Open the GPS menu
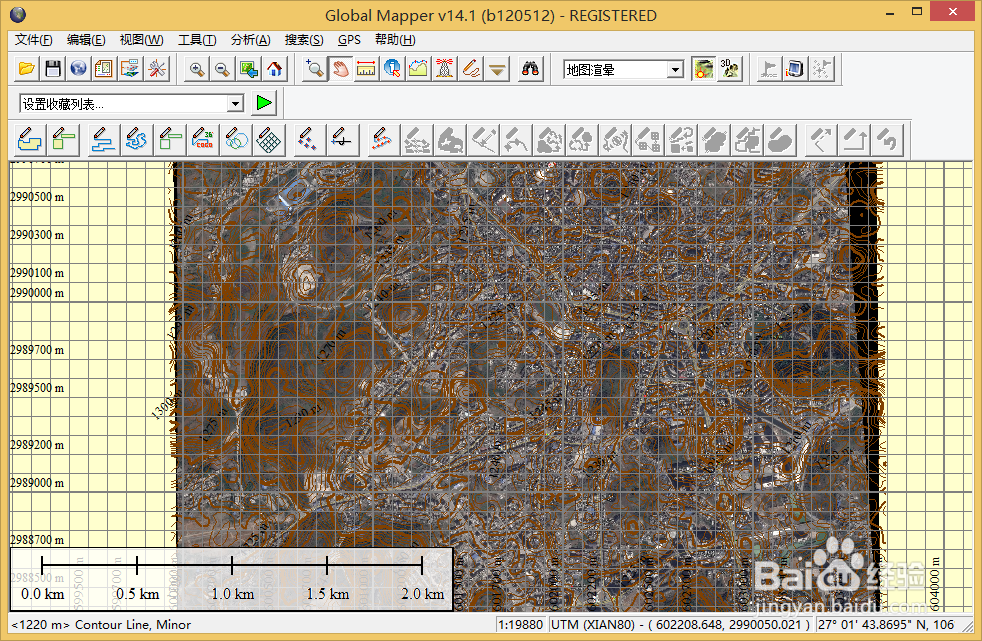This screenshot has width=982, height=641. (x=349, y=40)
